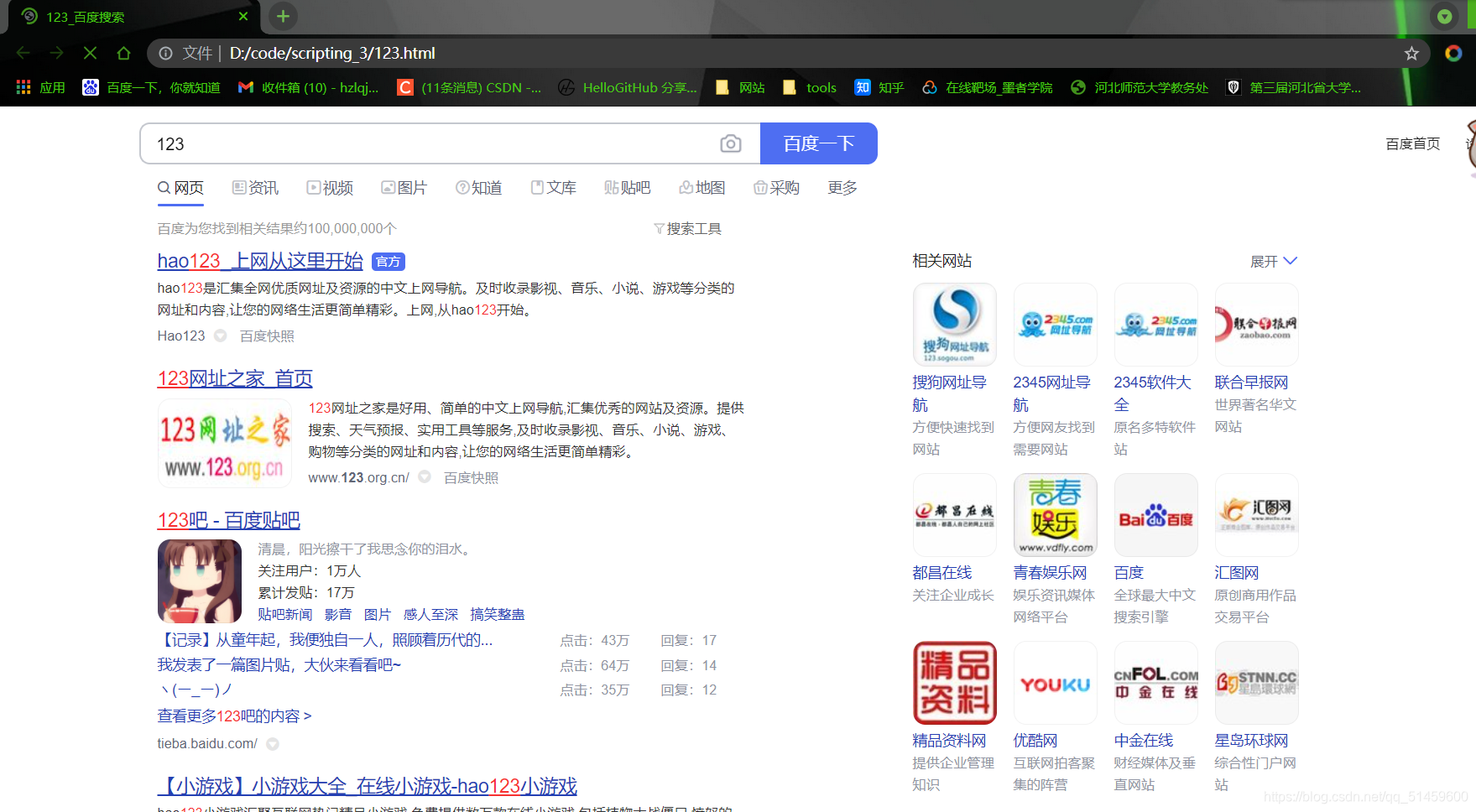Open dropdown arrow next to www.123.org.cn/
This screenshot has width=1476, height=812.
tap(425, 476)
